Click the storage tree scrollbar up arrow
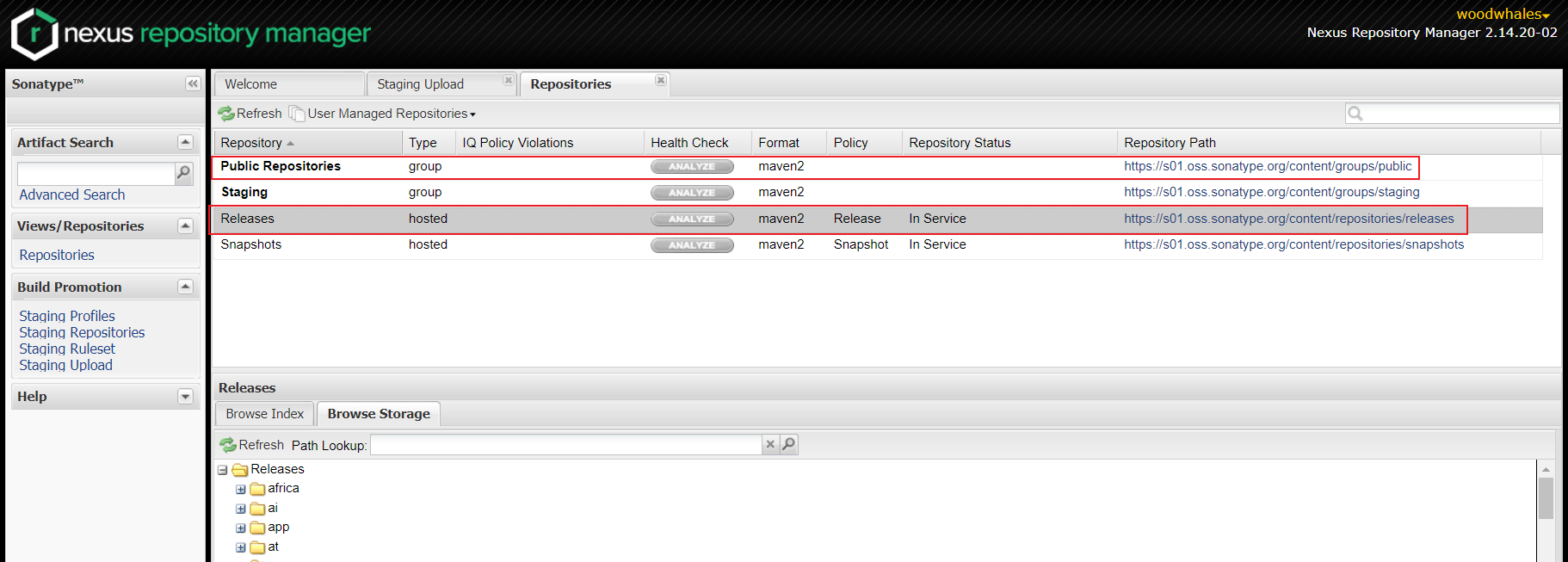Screen dimensions: 1568x562 click(x=1546, y=469)
